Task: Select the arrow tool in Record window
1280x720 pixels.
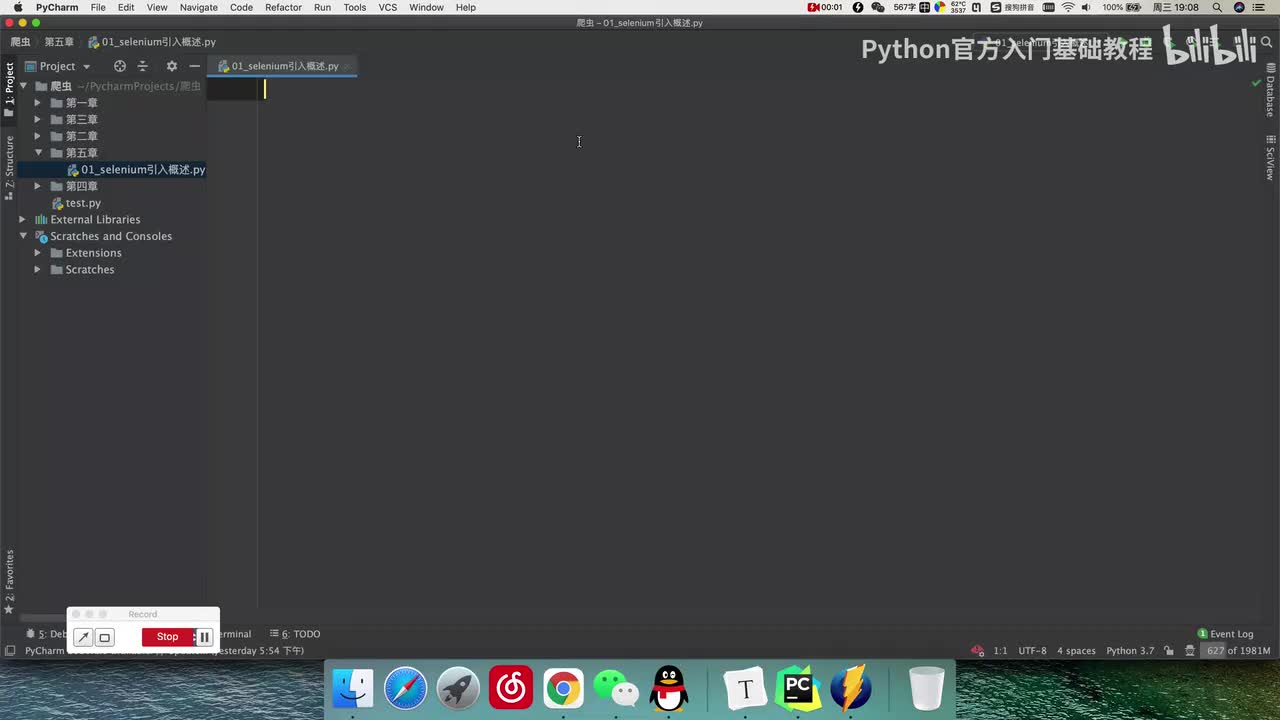Action: click(83, 637)
